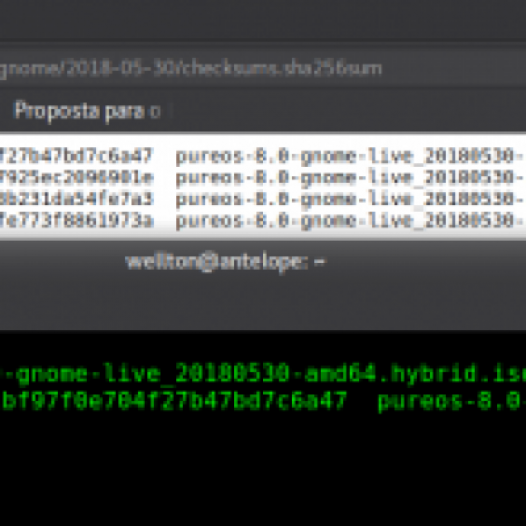Click the hash ending fe773f8861973a

tap(76, 220)
